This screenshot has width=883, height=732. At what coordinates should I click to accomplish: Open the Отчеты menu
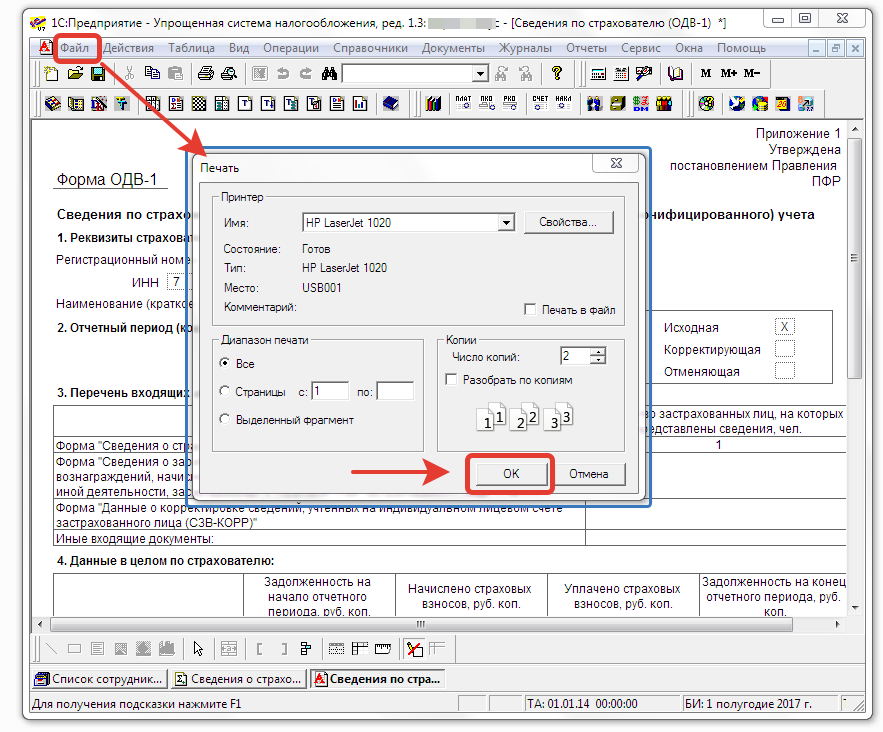pyautogui.click(x=586, y=48)
